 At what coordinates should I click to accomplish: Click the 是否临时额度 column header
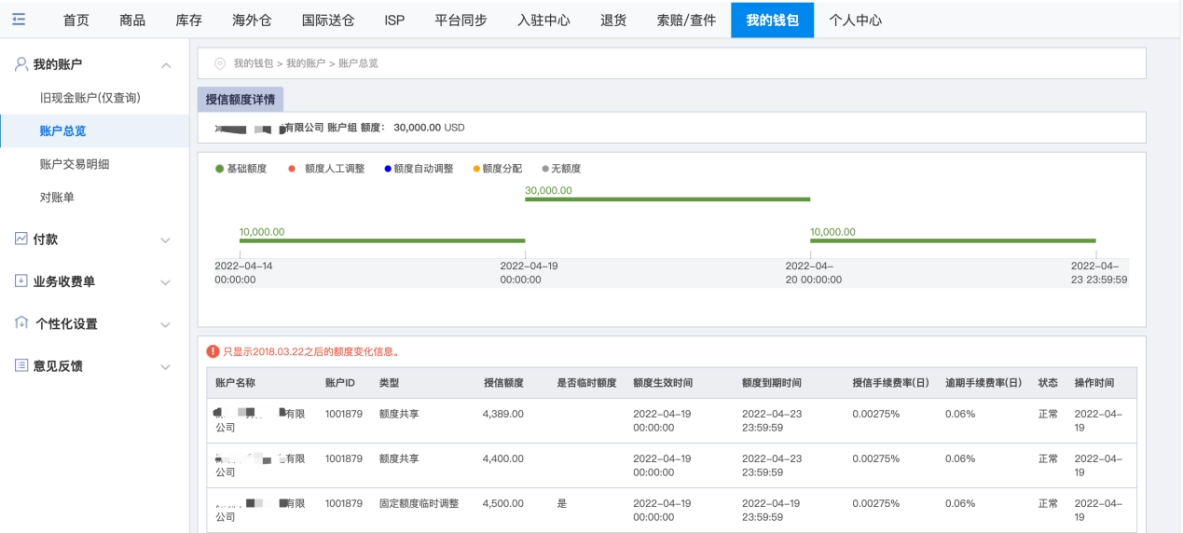(586, 383)
